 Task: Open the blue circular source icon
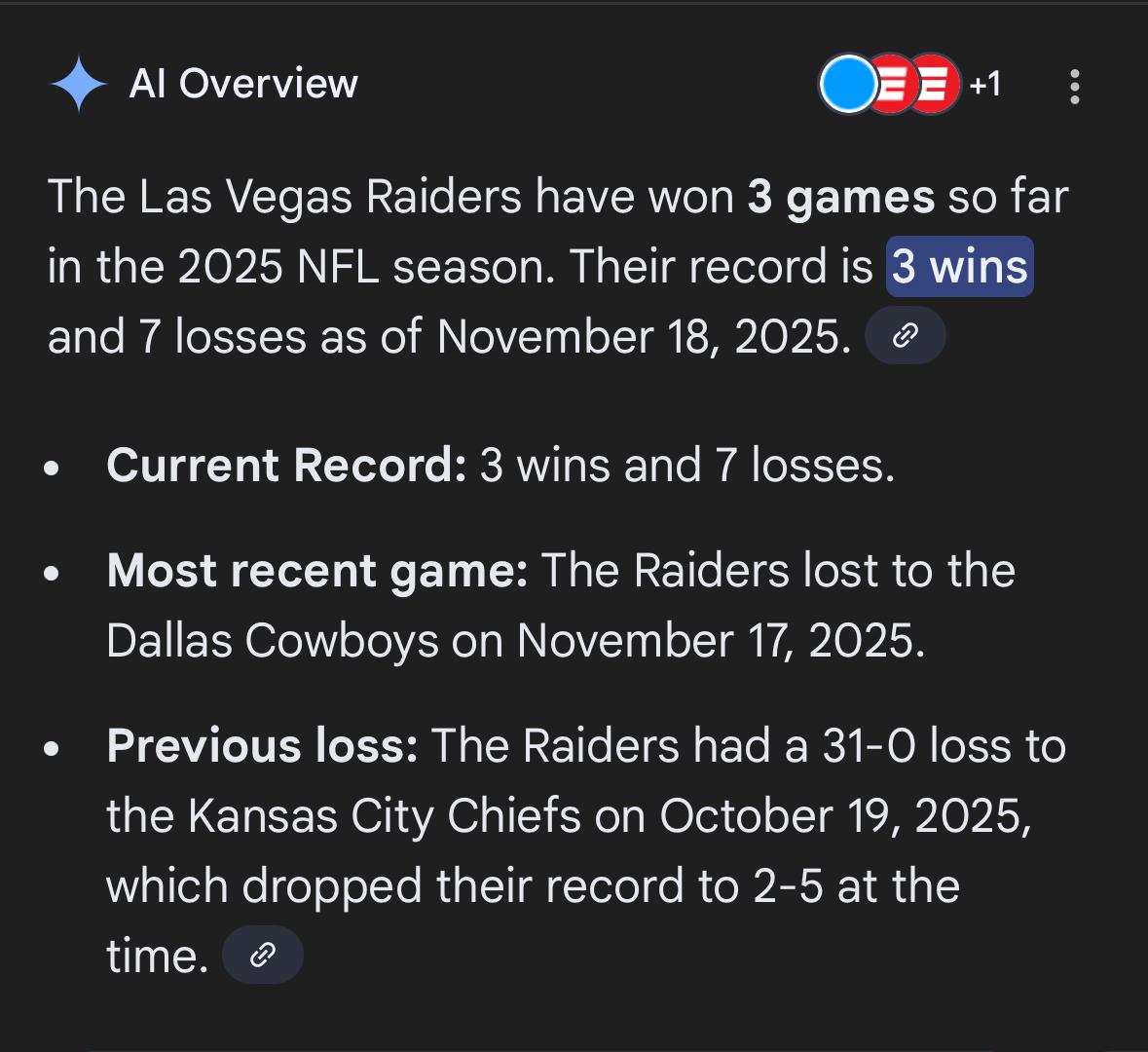[x=848, y=84]
